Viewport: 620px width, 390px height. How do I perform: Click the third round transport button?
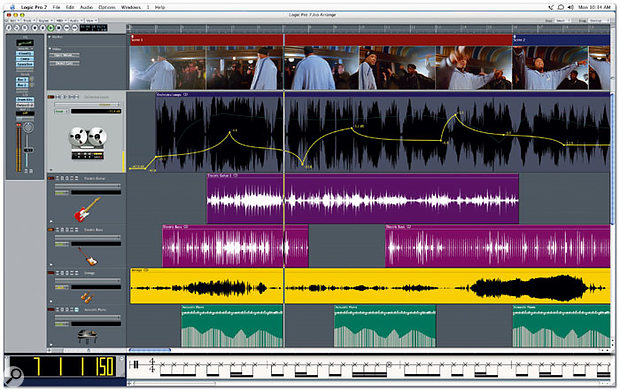pyautogui.click(x=25, y=28)
